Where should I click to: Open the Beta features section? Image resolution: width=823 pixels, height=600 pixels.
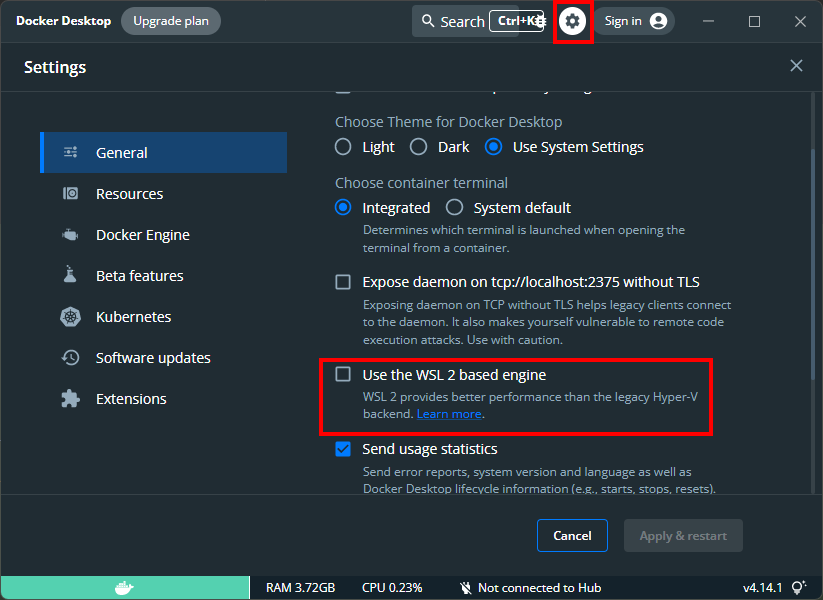[x=164, y=276]
